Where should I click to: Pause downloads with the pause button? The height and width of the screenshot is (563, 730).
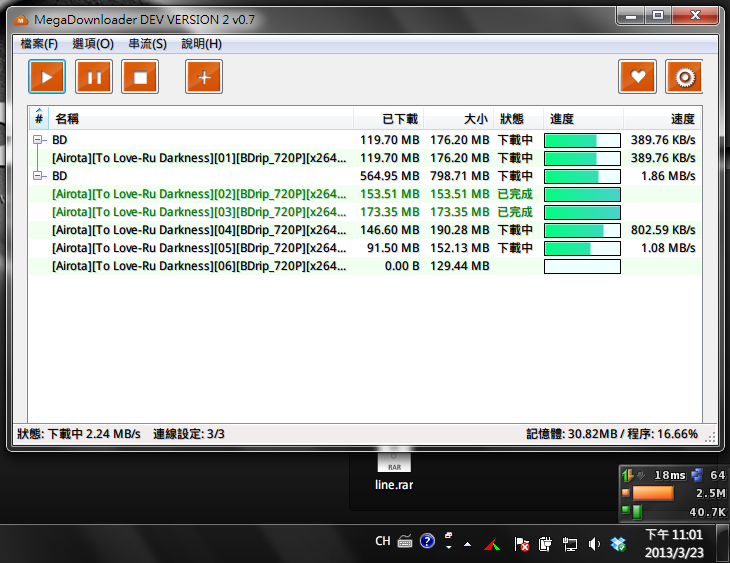click(x=94, y=77)
